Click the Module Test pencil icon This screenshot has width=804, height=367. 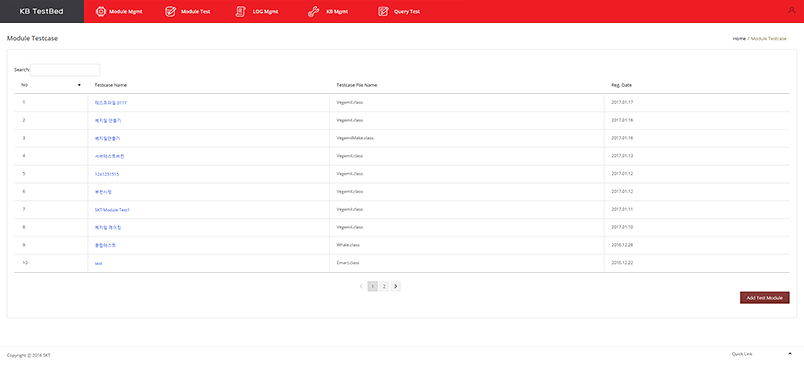(170, 11)
